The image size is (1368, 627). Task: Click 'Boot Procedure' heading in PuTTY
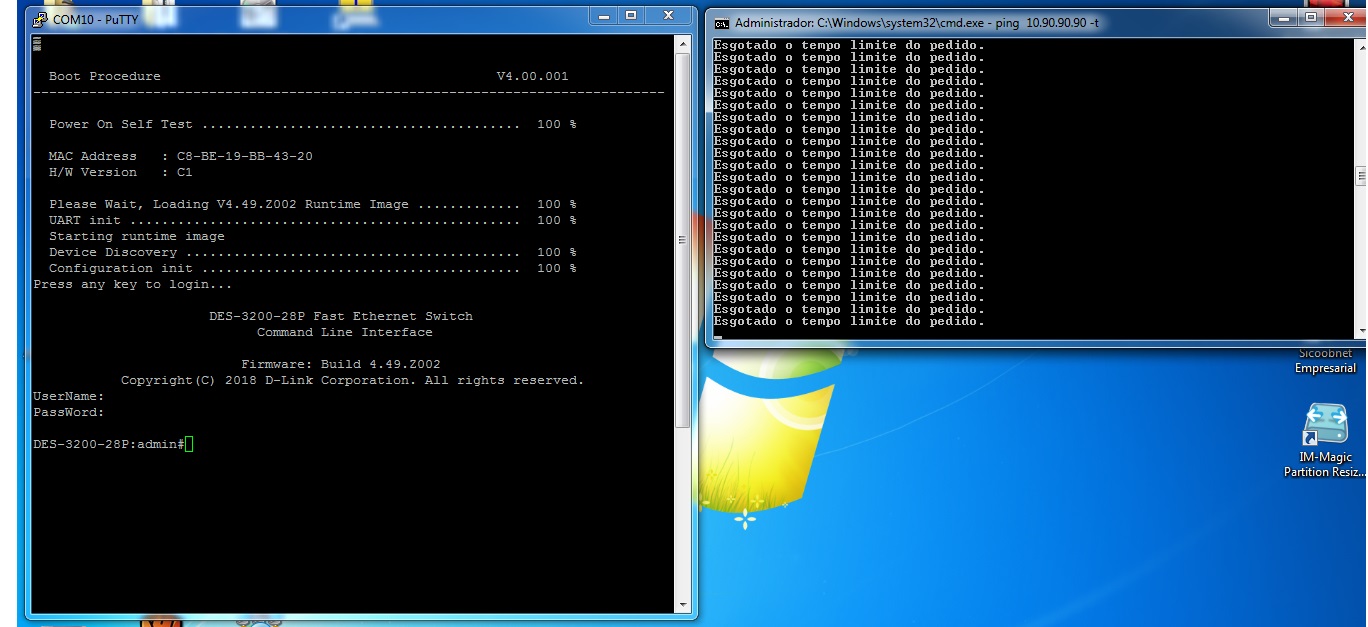point(105,76)
